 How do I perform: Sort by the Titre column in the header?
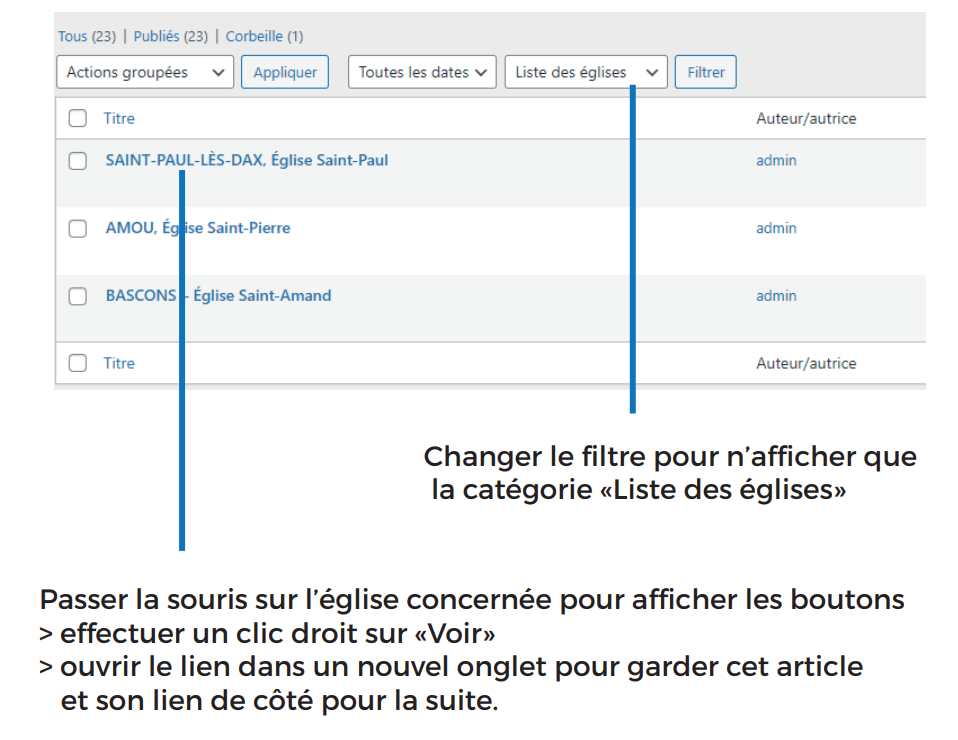click(119, 118)
